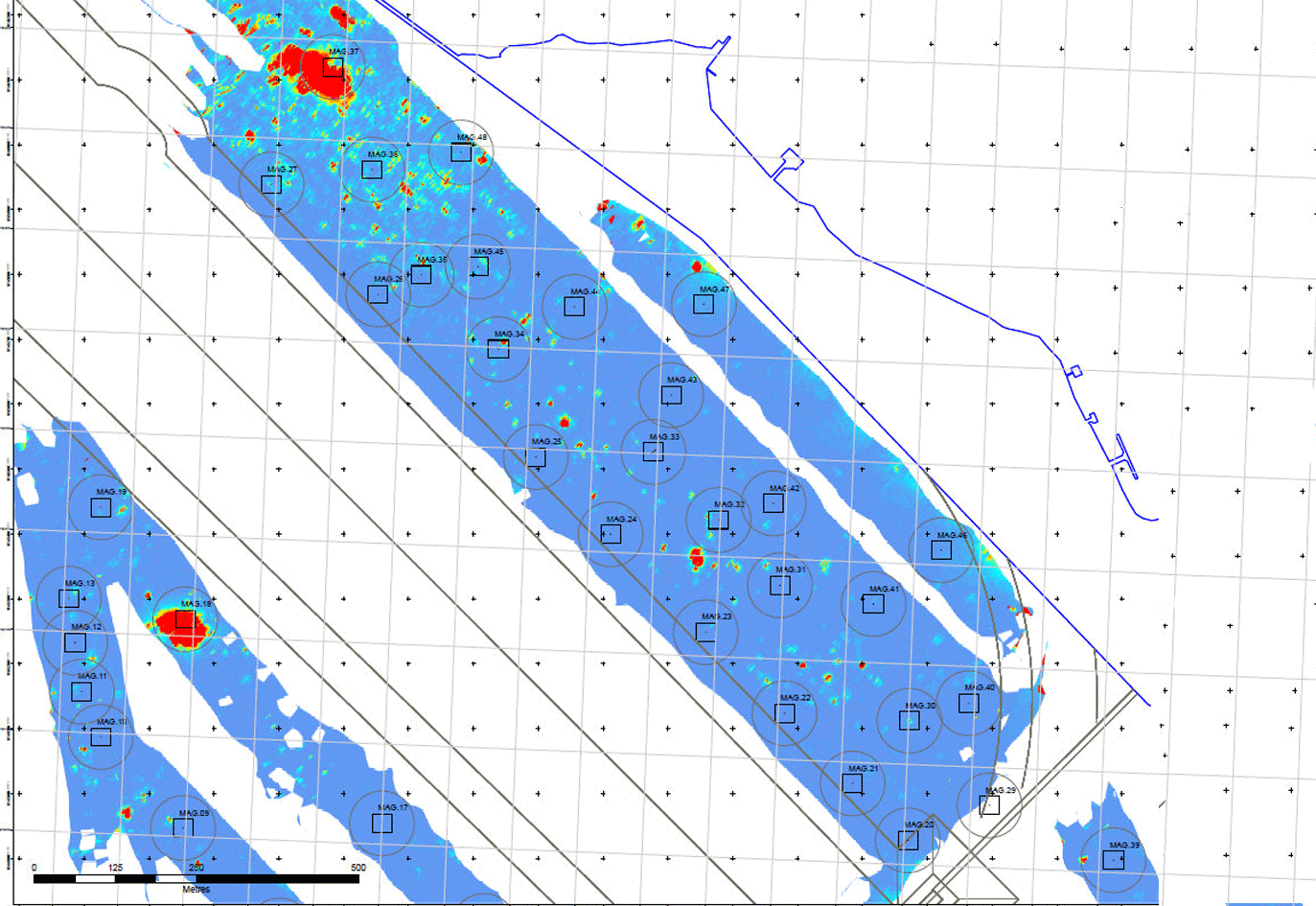
Task: Click the MAG.32 target box
Action: click(x=718, y=520)
